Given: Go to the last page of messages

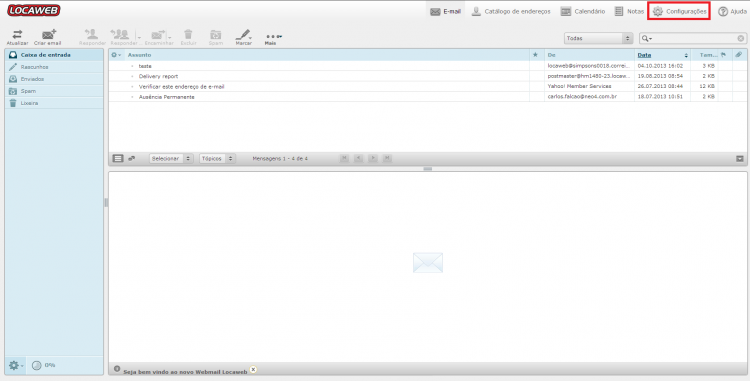Looking at the screenshot, I should tap(387, 158).
